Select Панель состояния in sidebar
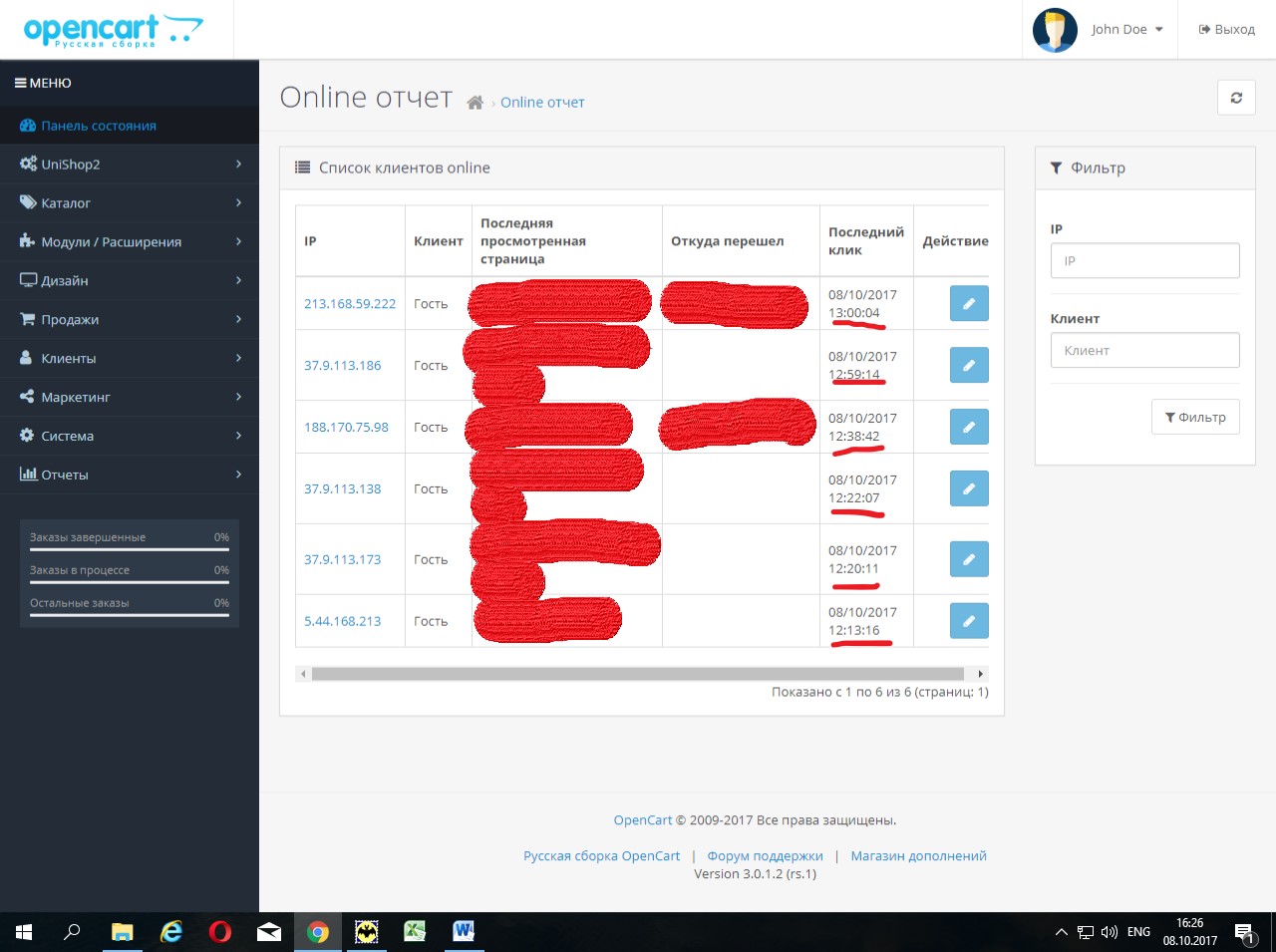This screenshot has height=952, width=1276. click(98, 127)
